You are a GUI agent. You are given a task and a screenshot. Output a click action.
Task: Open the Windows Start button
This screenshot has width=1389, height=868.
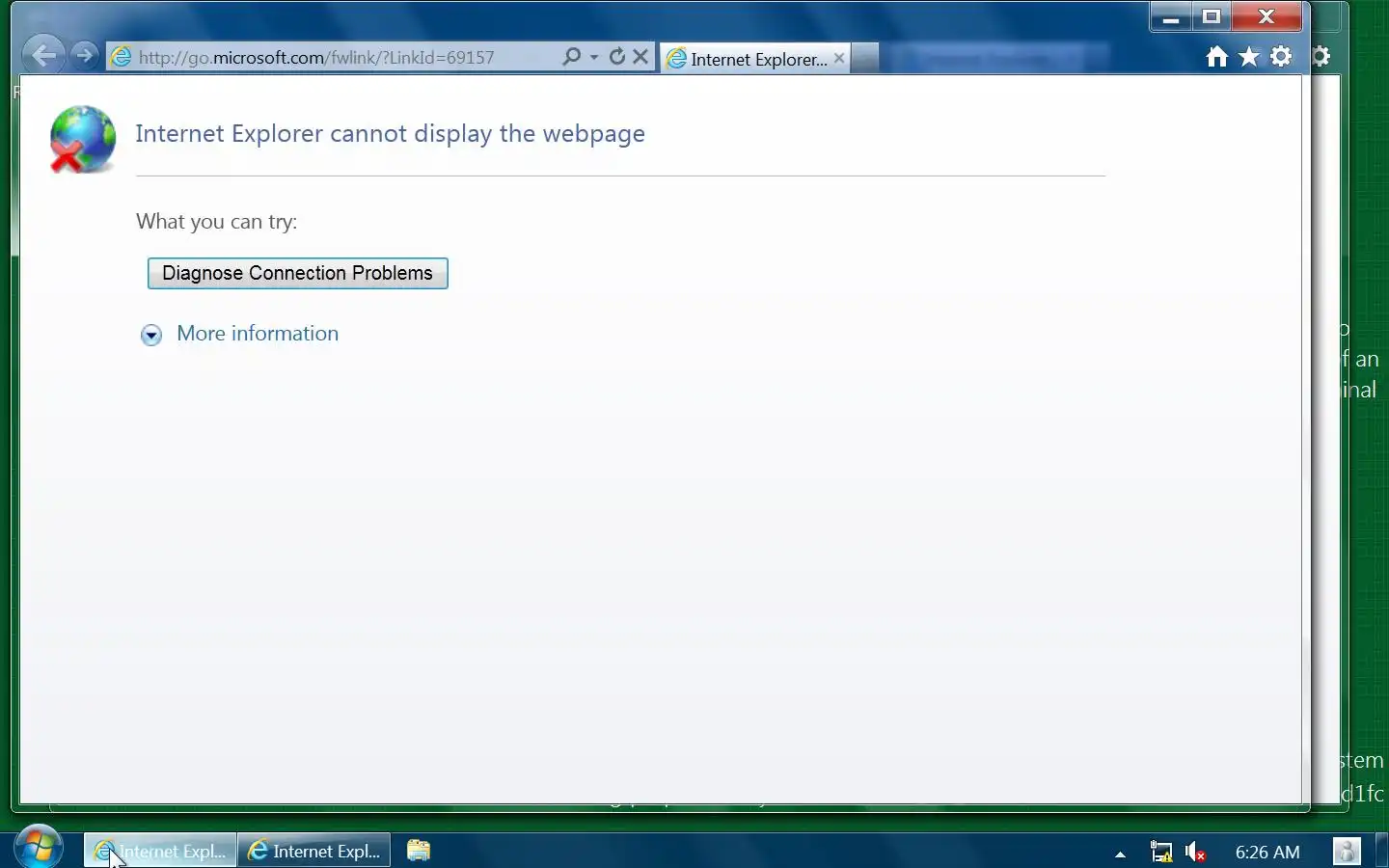coord(39,848)
